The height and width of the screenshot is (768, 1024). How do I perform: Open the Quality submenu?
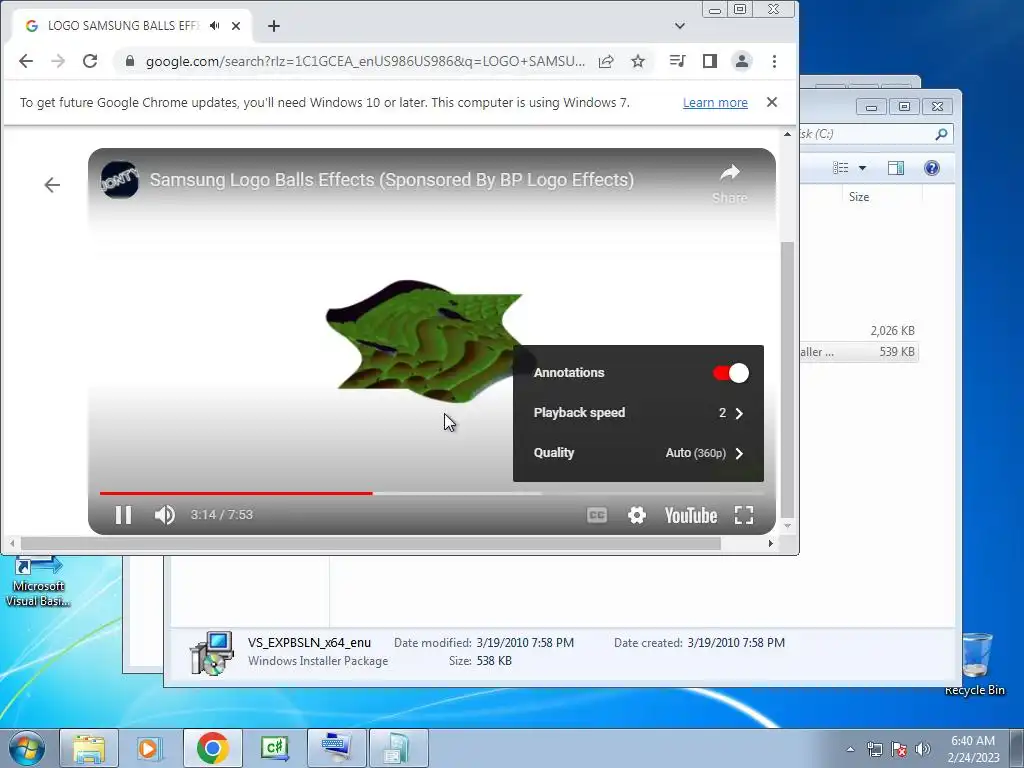[x=638, y=453]
